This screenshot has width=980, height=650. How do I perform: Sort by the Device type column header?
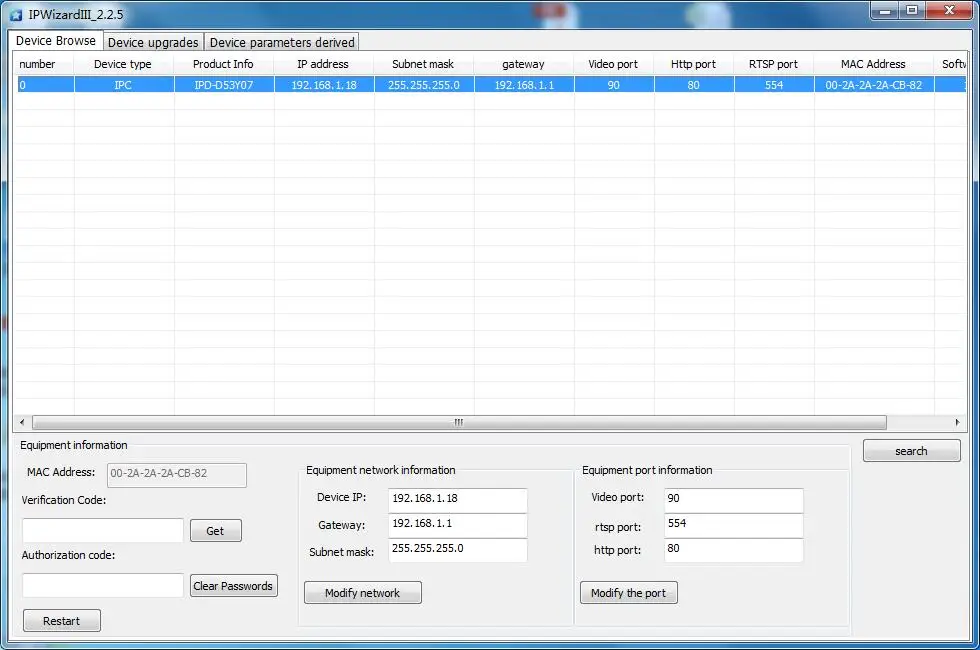tap(123, 64)
